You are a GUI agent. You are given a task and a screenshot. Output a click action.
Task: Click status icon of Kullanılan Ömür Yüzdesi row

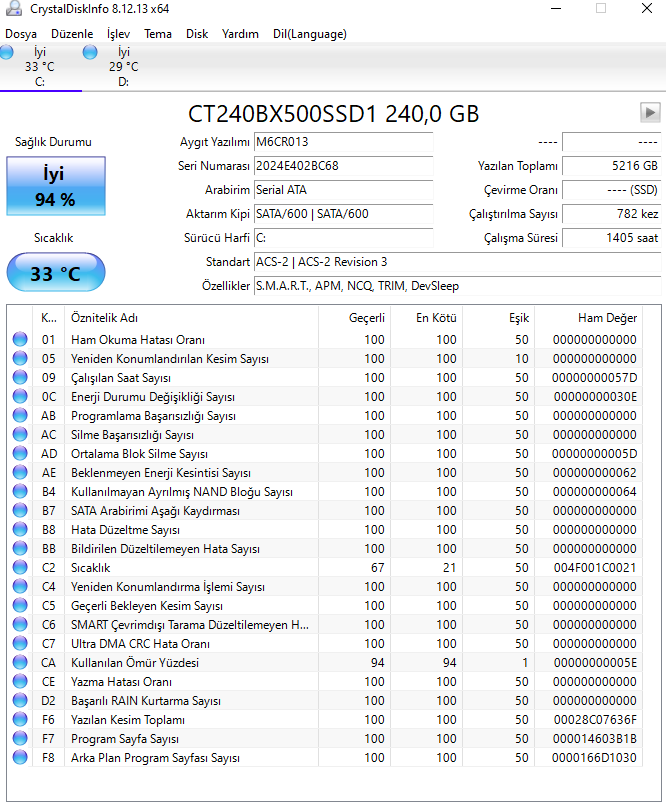tap(20, 663)
